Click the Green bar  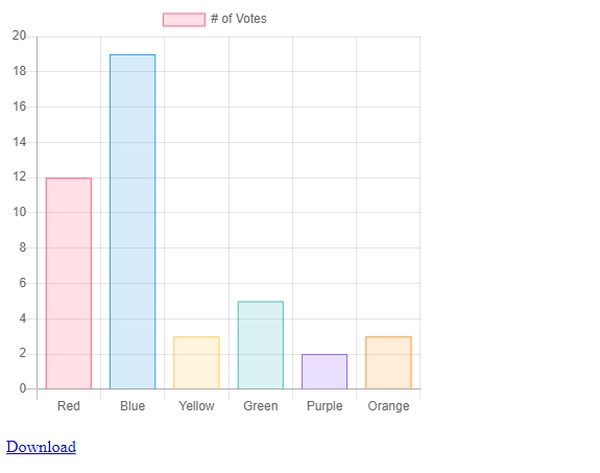(x=261, y=345)
